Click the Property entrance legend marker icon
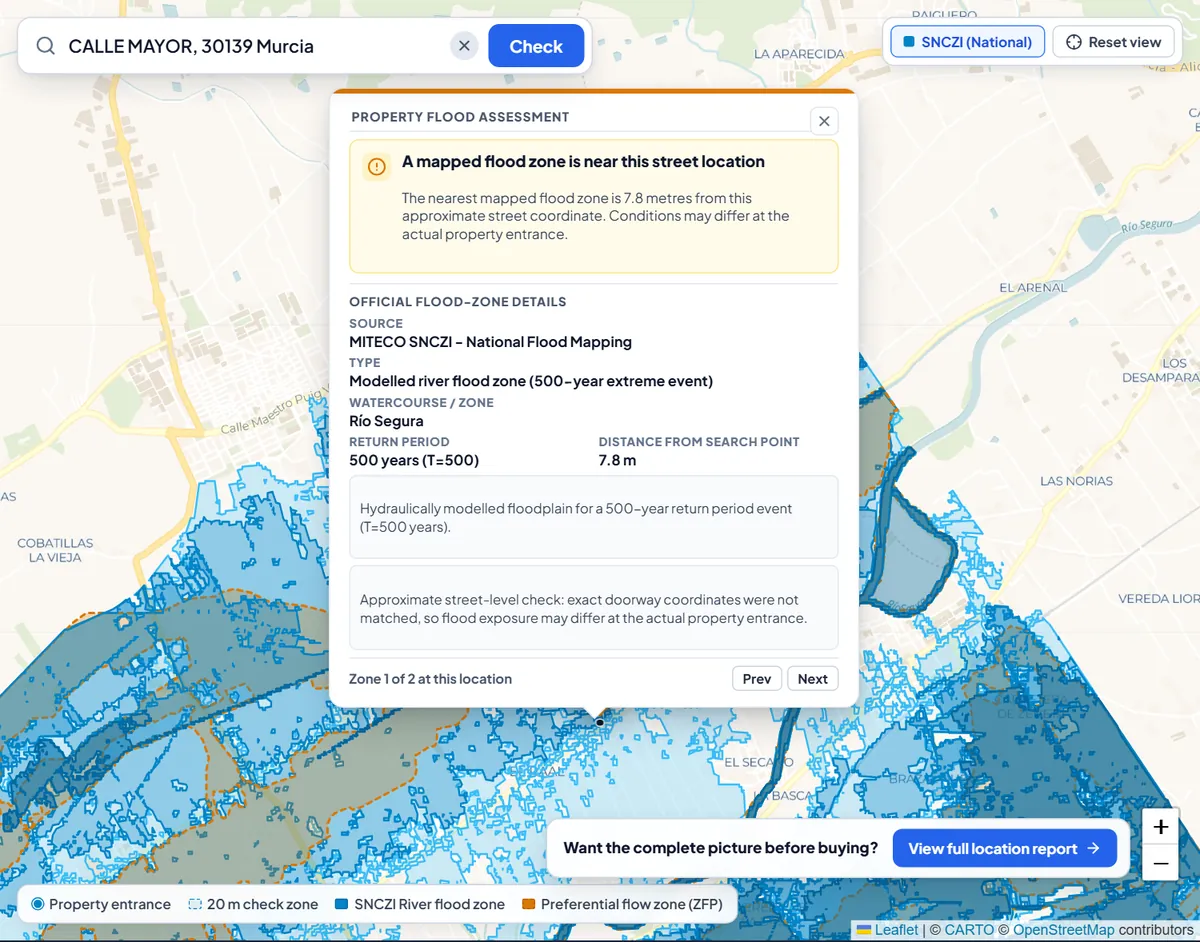Viewport: 1200px width, 942px height. click(x=38, y=904)
